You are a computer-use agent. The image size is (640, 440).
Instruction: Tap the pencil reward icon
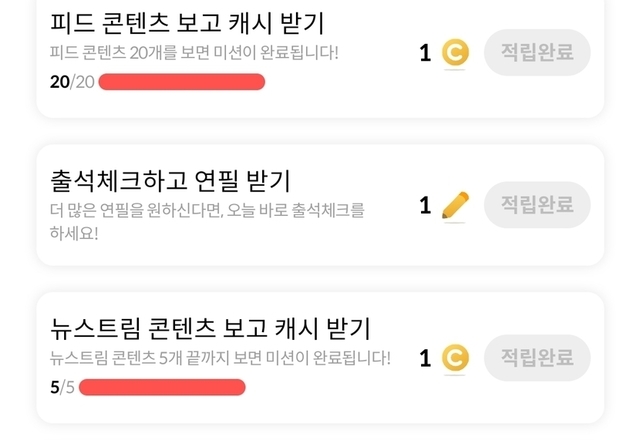click(x=455, y=205)
